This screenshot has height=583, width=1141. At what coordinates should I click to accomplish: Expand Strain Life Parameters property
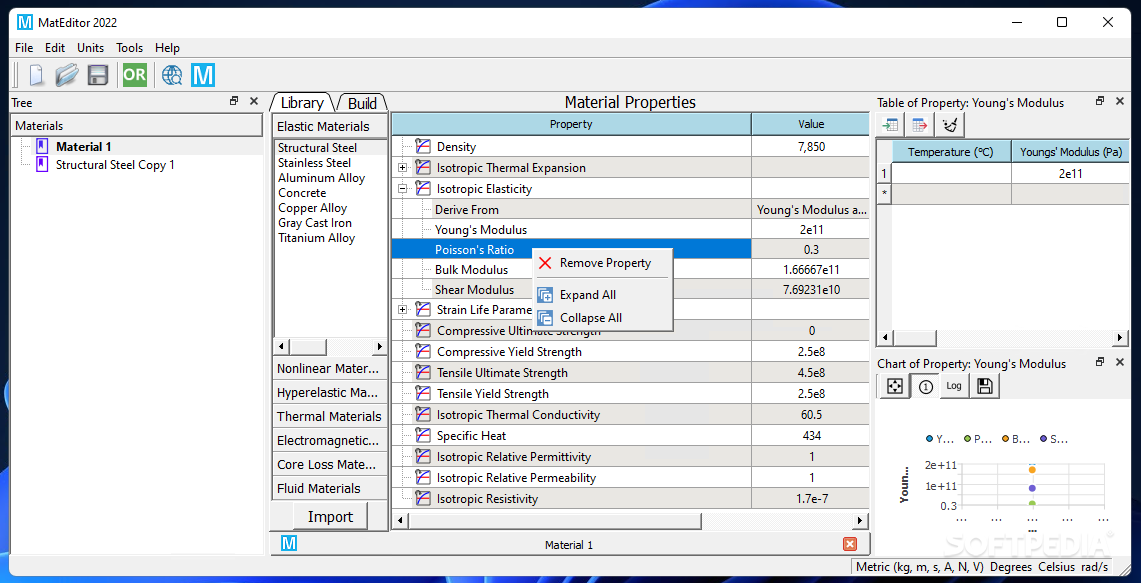[402, 309]
